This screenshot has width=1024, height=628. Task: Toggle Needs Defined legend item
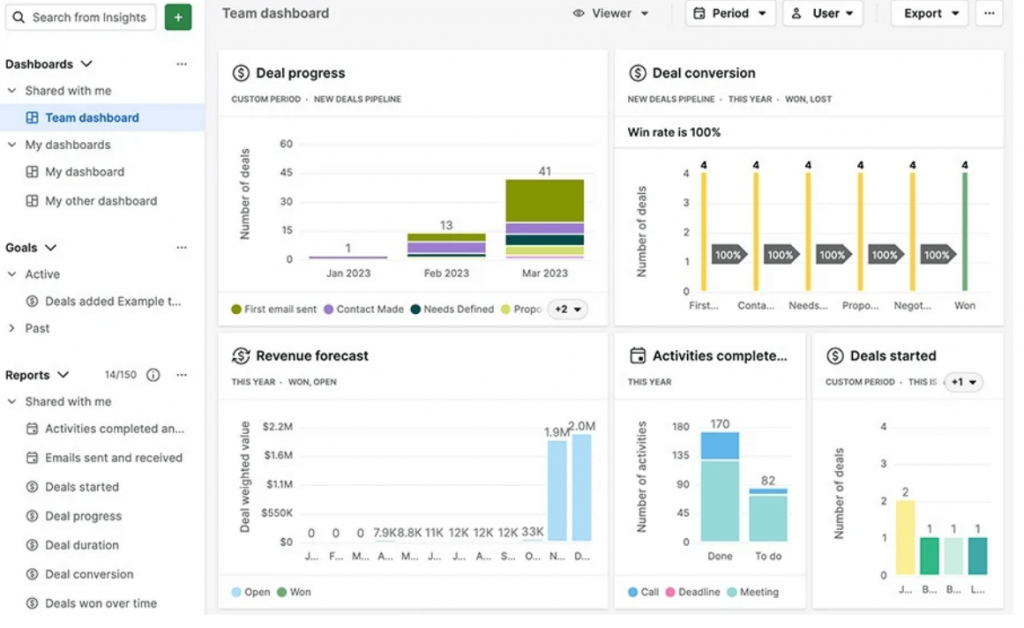point(452,309)
